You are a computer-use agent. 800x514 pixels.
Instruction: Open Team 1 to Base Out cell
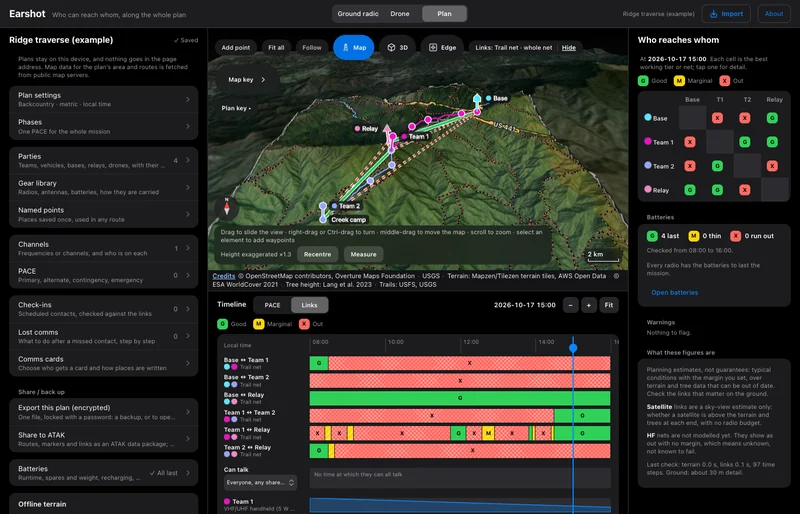pos(690,142)
